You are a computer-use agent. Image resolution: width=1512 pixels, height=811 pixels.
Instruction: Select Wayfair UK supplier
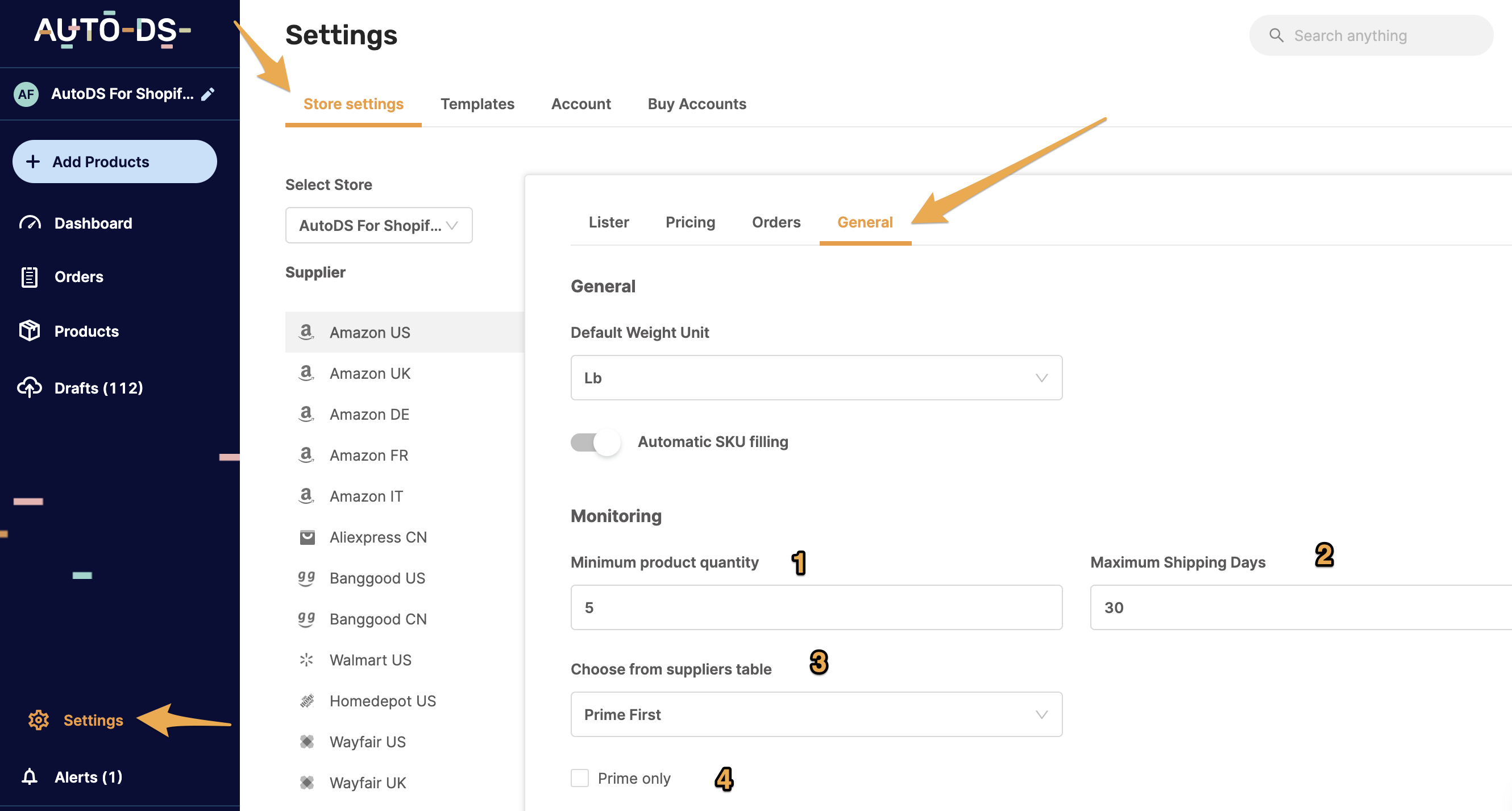(x=404, y=783)
